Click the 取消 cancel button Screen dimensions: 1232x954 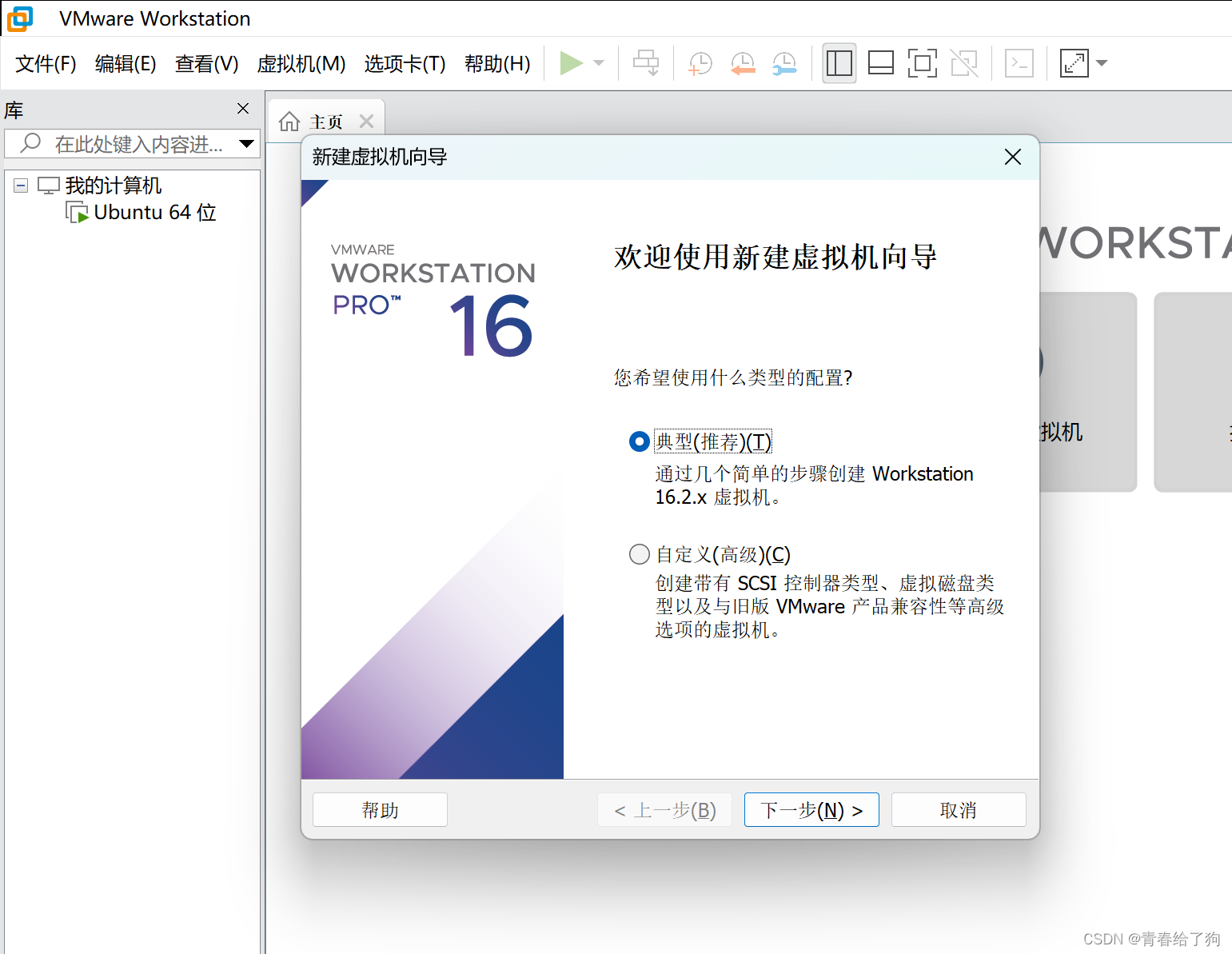(959, 810)
